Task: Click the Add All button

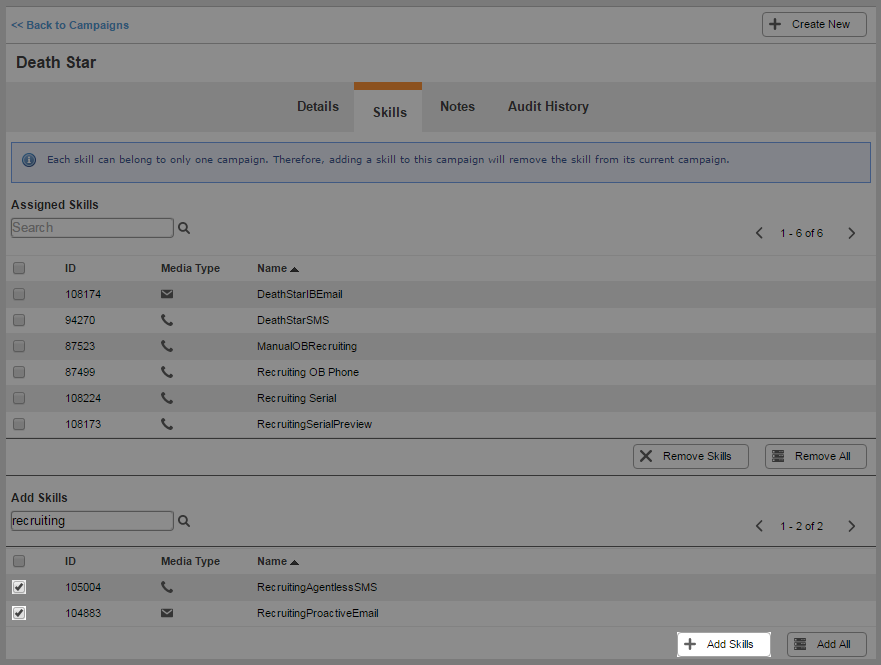Action: coord(827,644)
